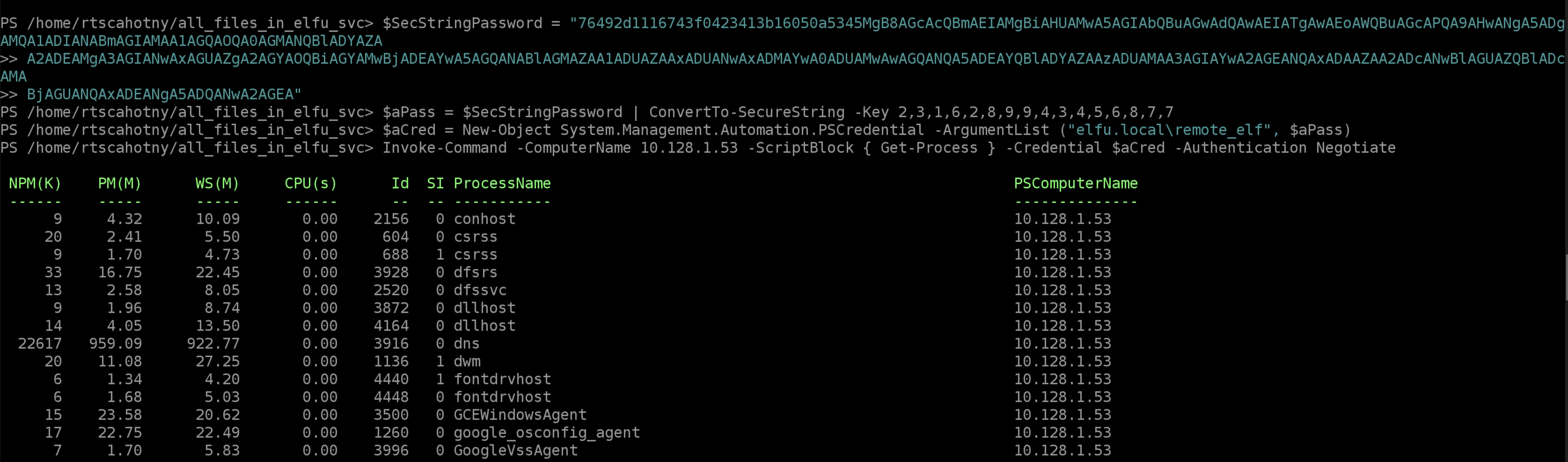Click the WS(M) column header
This screenshot has width=1568, height=462.
(217, 184)
